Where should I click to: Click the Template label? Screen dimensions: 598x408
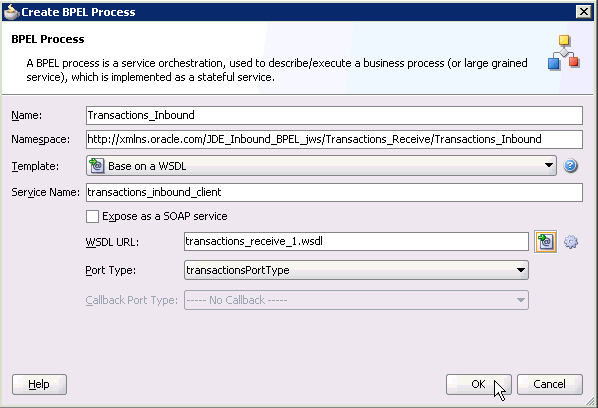pos(35,166)
